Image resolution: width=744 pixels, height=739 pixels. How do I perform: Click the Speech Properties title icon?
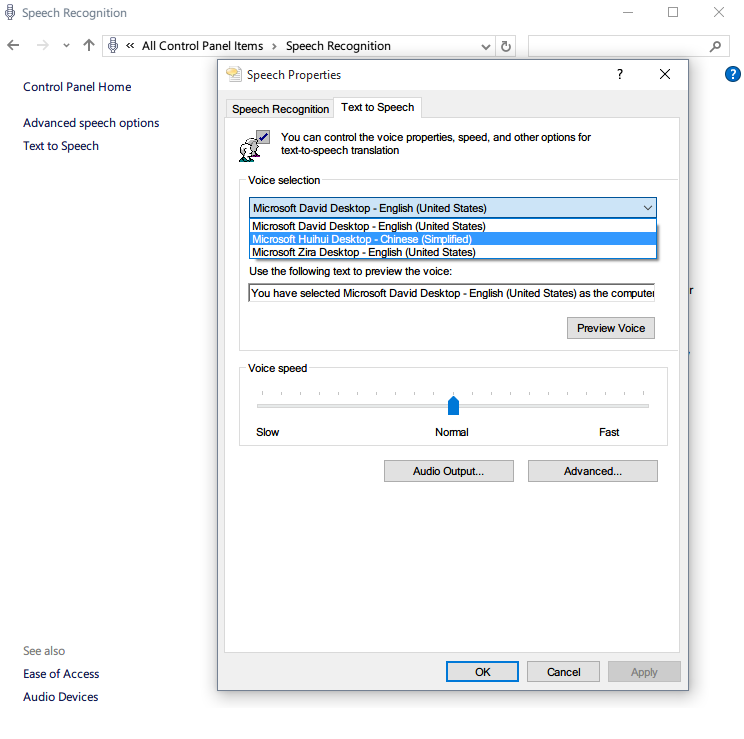coord(233,74)
